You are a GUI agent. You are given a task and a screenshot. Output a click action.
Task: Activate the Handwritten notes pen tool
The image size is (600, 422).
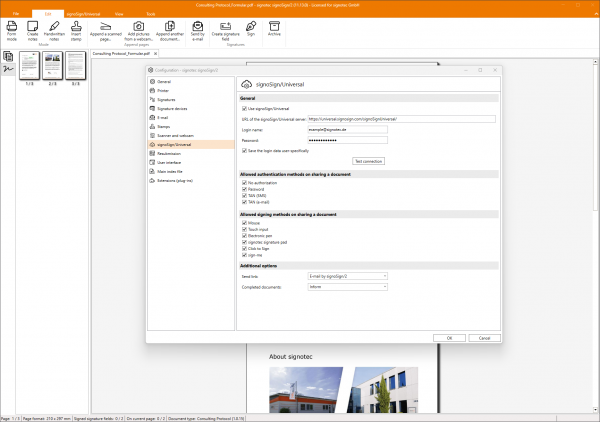pyautogui.click(x=54, y=26)
